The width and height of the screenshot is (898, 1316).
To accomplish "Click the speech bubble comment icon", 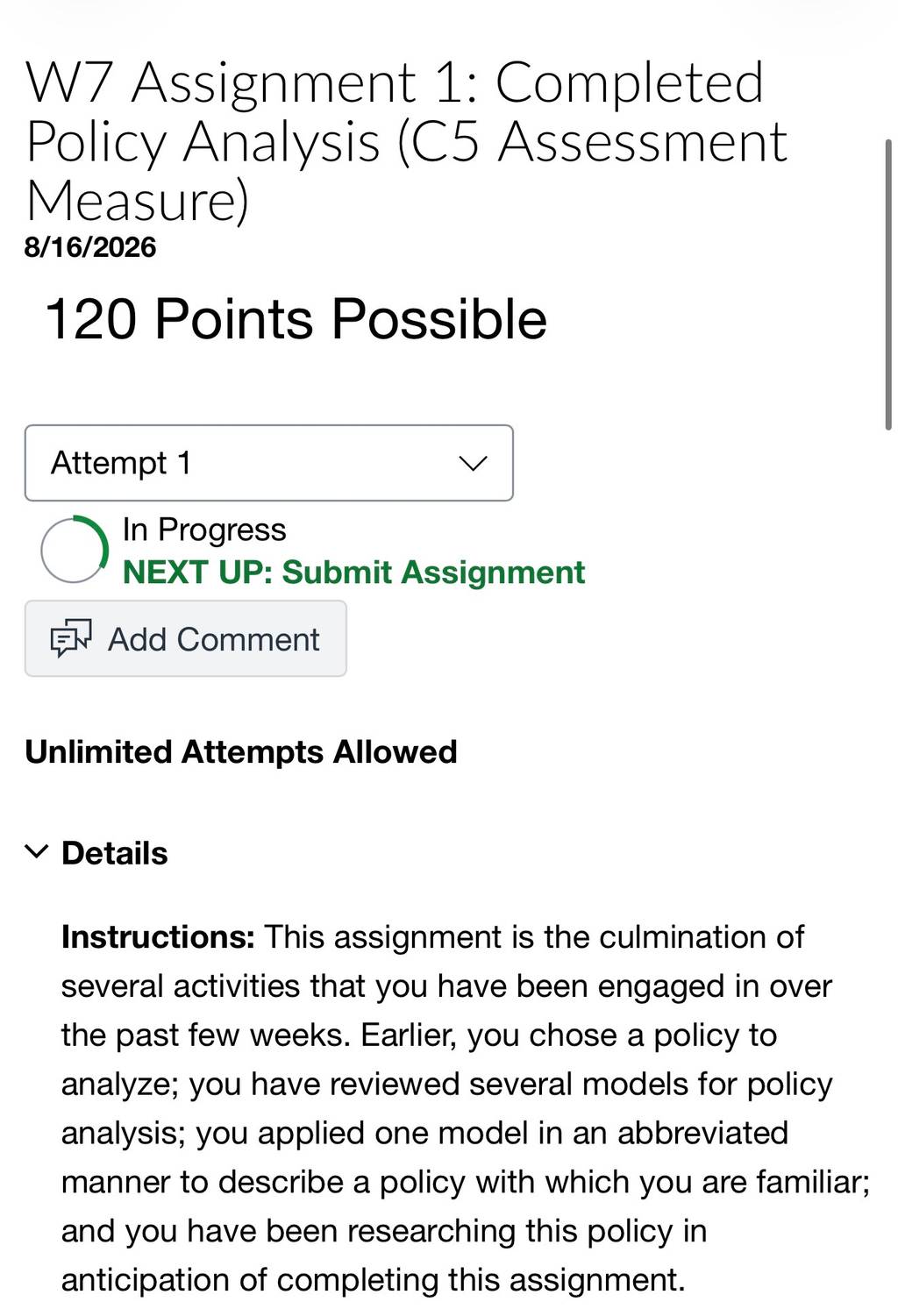I will pos(71,639).
